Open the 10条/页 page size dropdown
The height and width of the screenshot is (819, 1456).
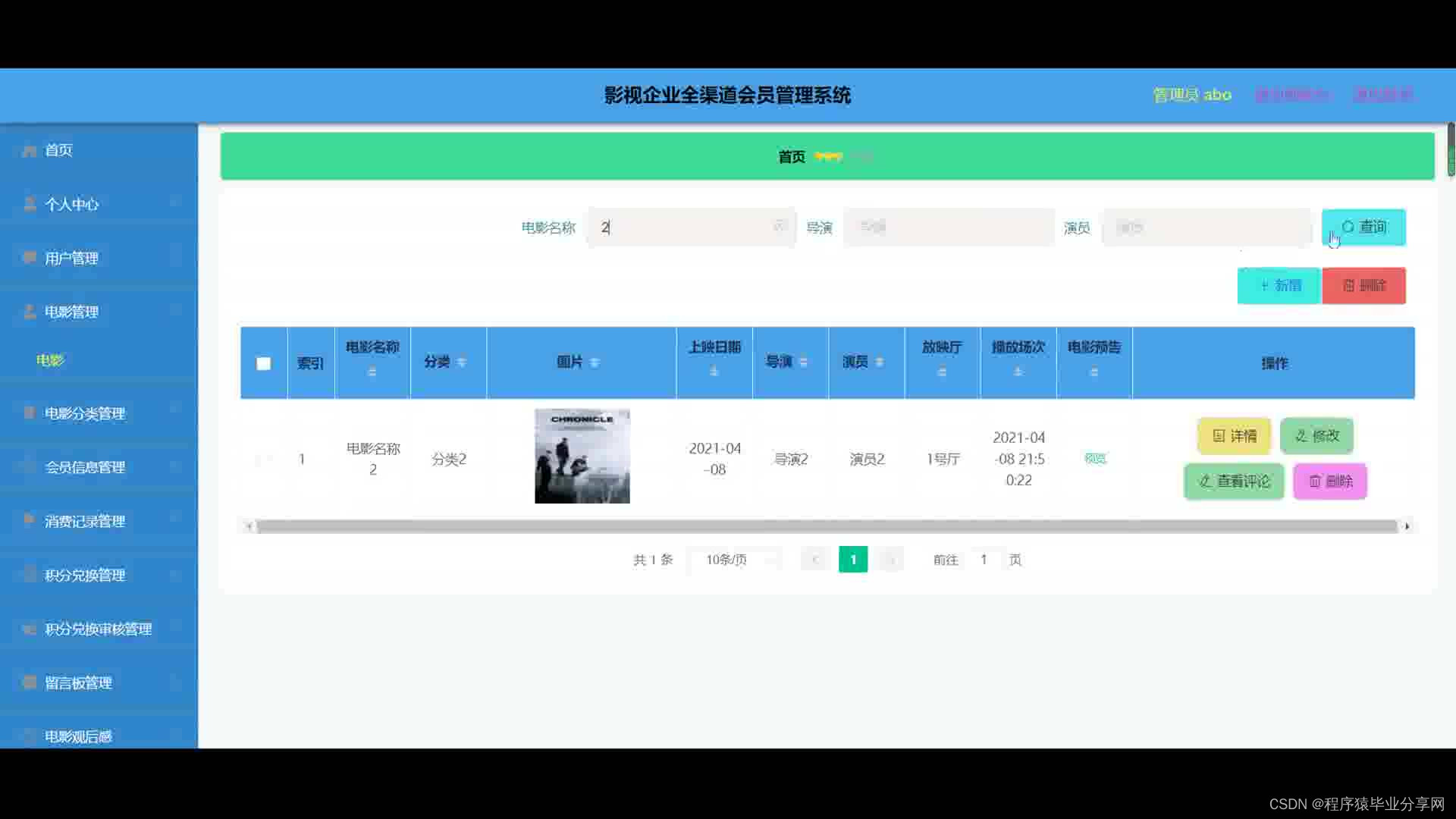tap(733, 560)
